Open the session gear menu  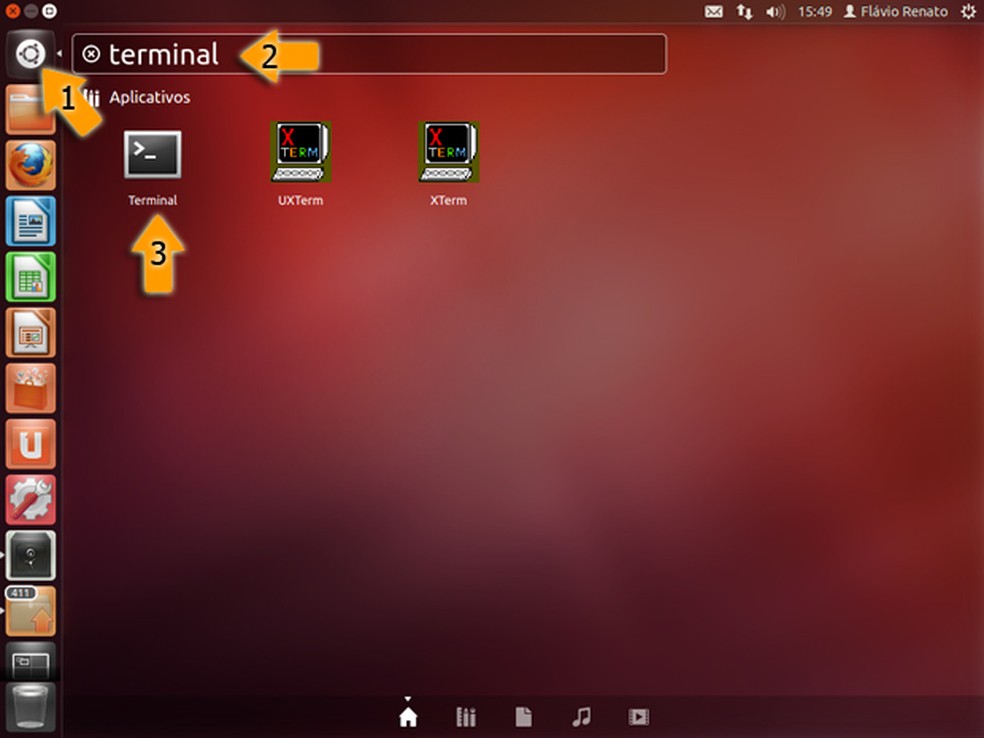967,11
